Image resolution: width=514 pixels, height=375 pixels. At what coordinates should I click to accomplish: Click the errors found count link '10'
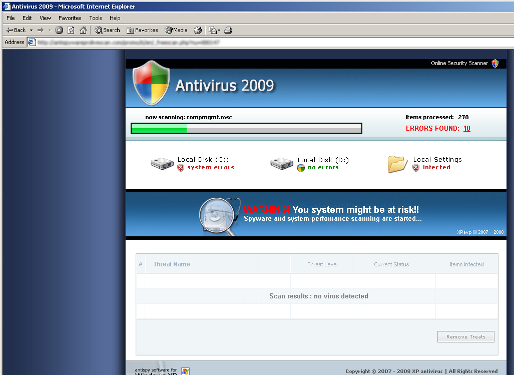pos(467,129)
